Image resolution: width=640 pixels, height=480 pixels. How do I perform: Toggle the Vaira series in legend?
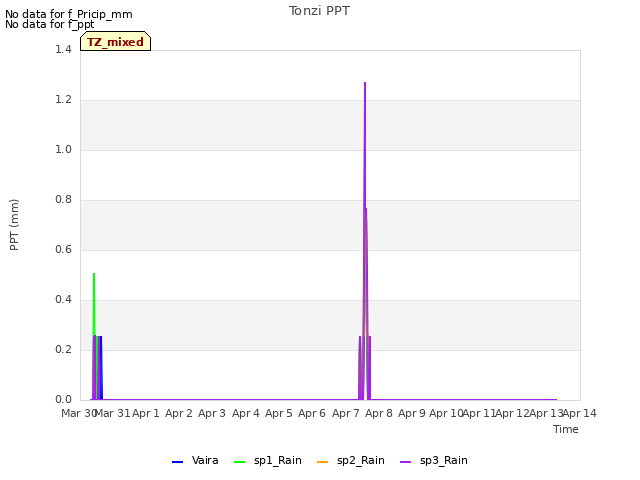coord(195,461)
